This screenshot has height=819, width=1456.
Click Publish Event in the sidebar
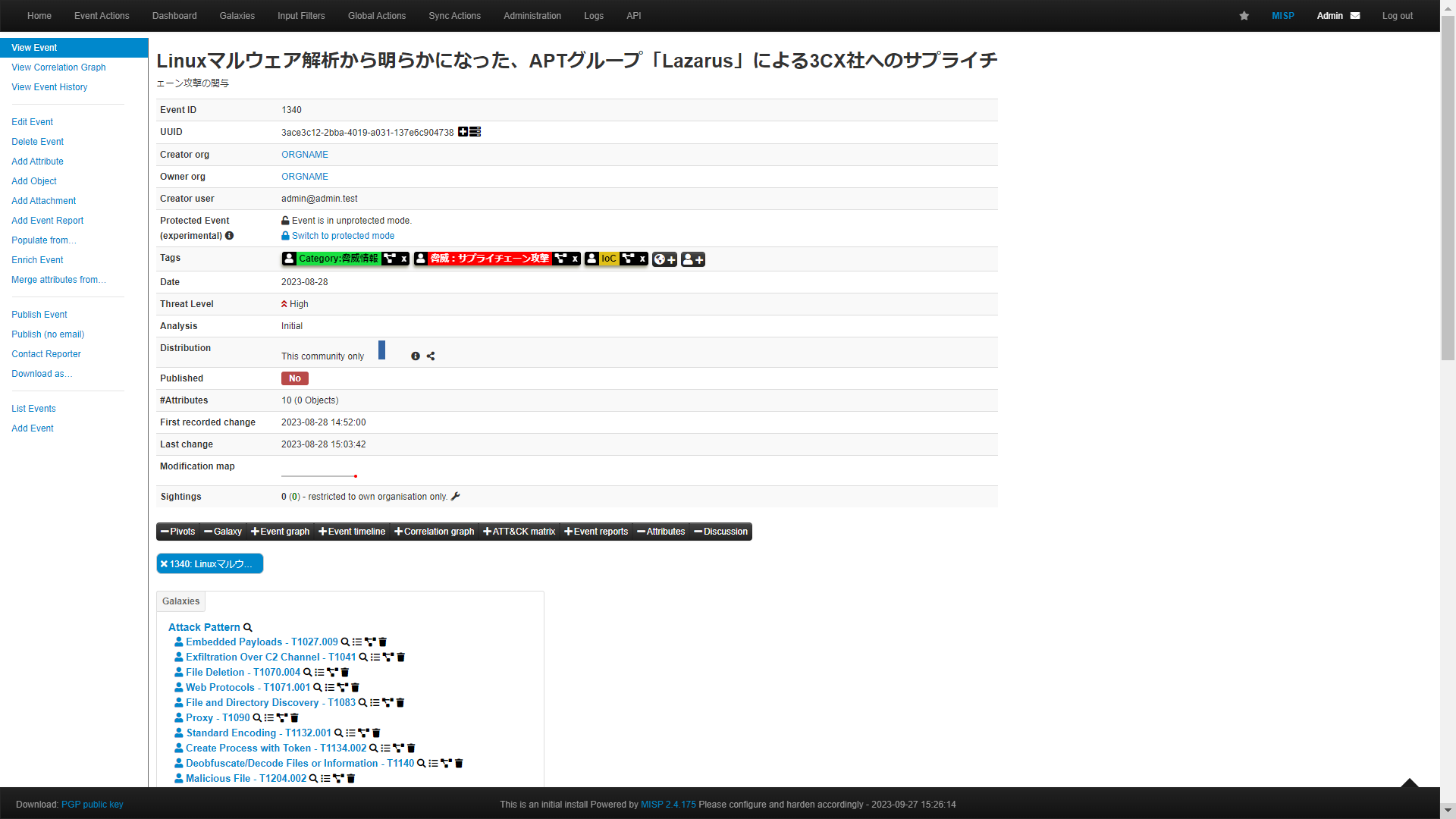click(39, 315)
